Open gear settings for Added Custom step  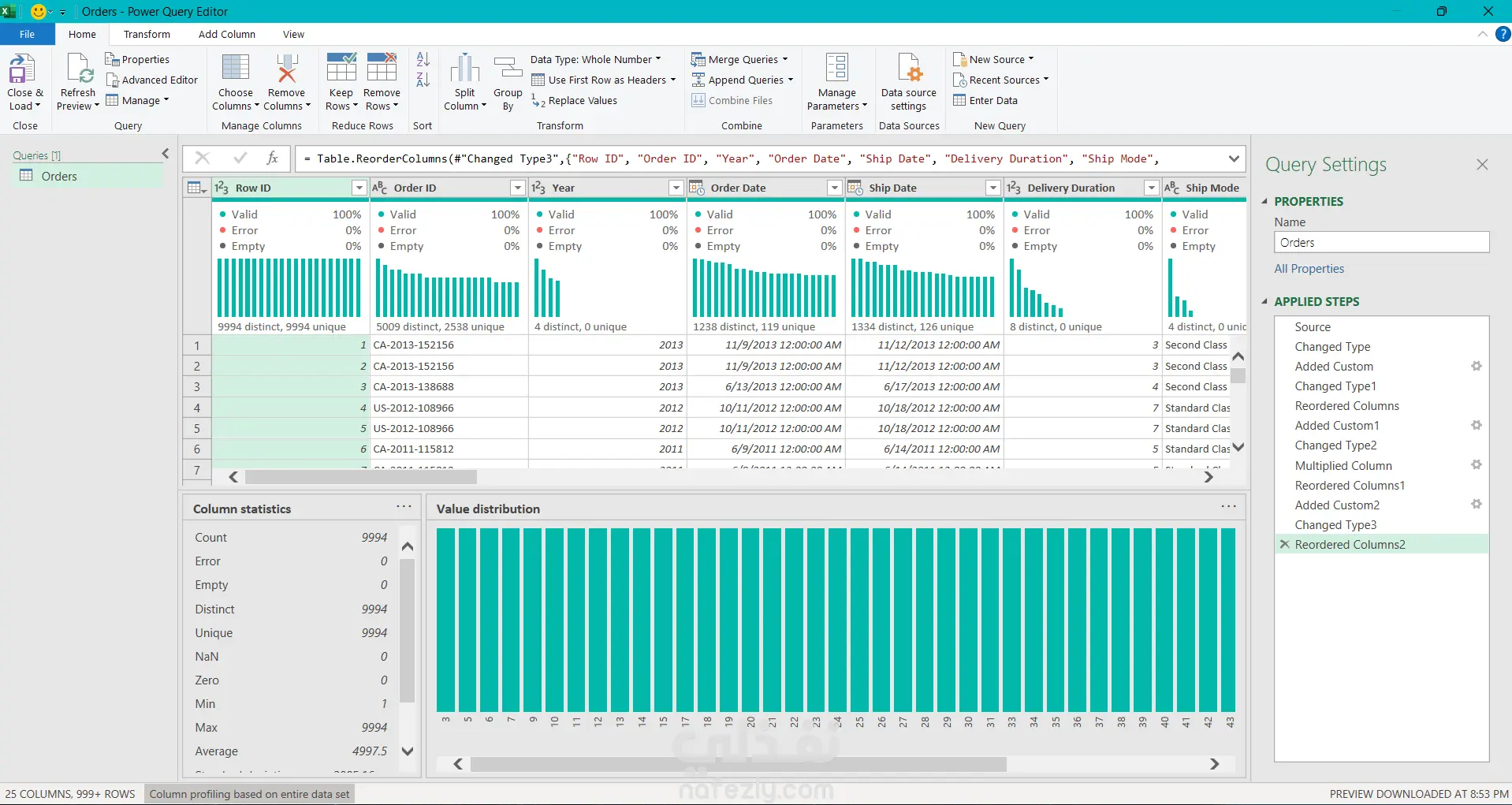[1477, 366]
